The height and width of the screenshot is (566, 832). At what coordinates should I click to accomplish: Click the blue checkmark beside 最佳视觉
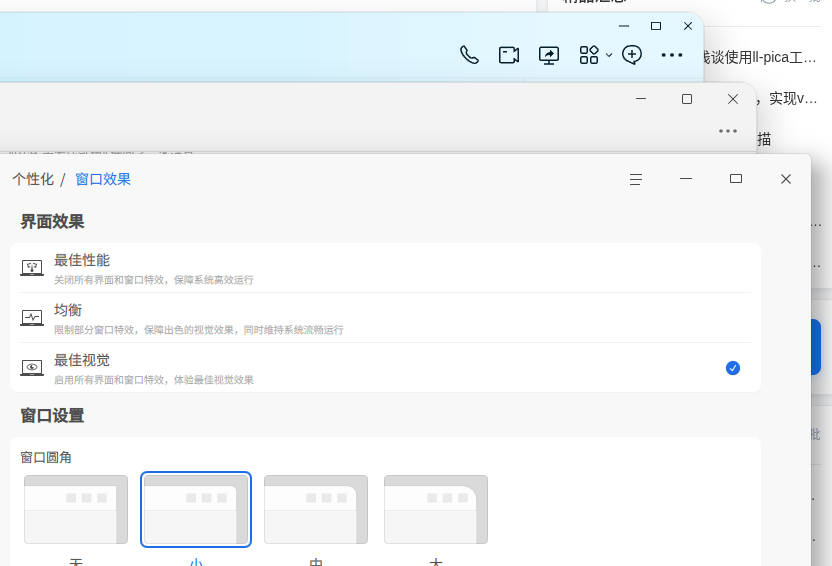(x=733, y=368)
